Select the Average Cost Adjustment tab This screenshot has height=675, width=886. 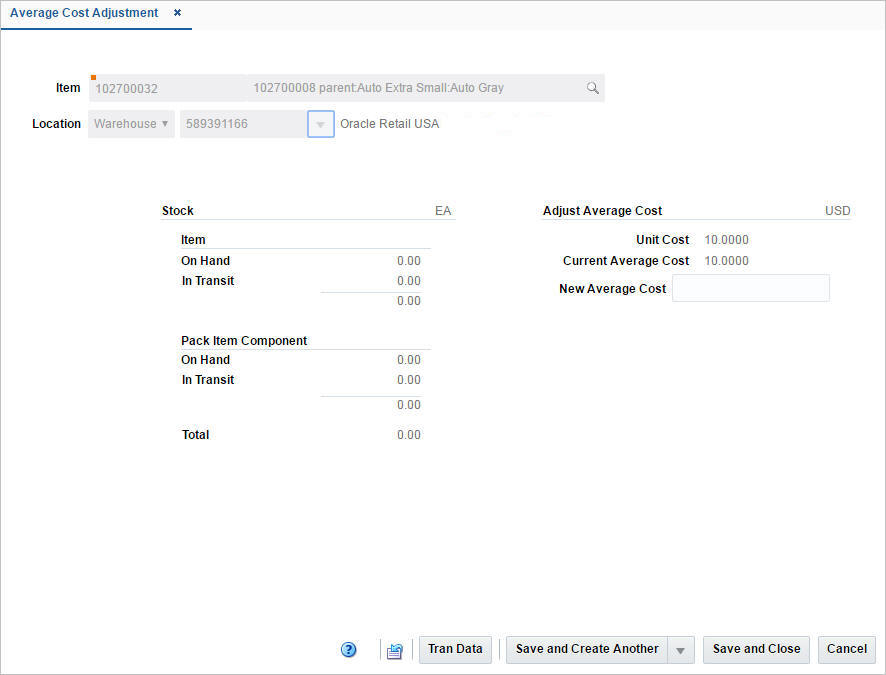tap(84, 12)
